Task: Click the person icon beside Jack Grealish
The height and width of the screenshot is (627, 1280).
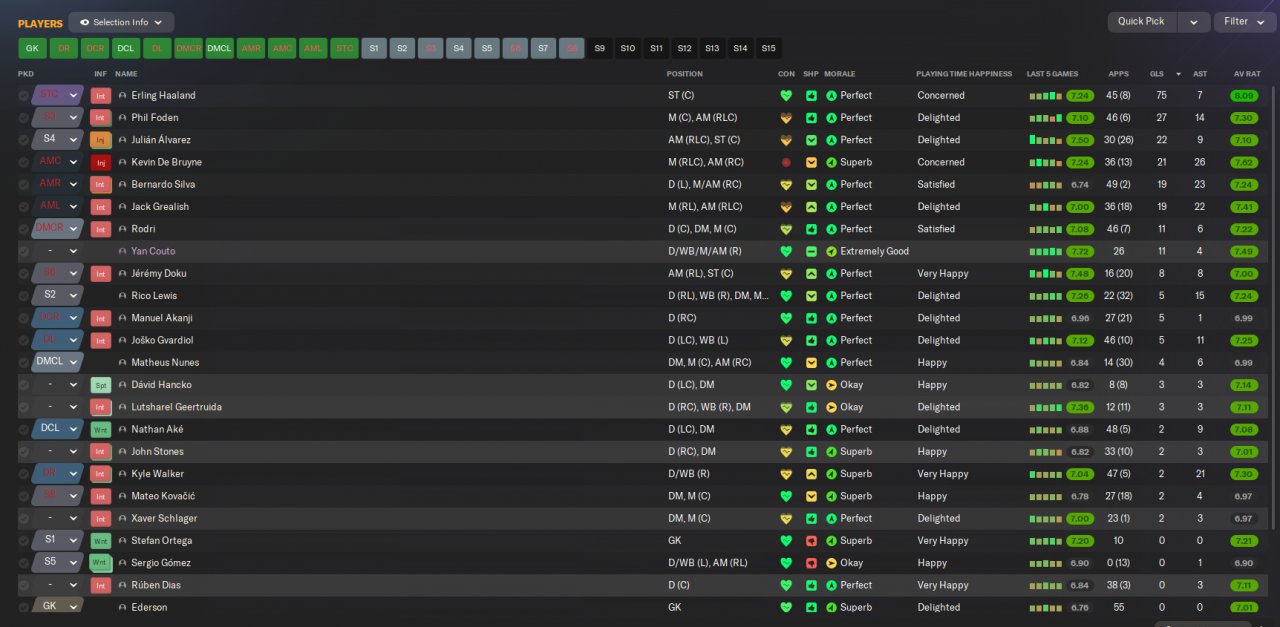Action: tap(123, 207)
